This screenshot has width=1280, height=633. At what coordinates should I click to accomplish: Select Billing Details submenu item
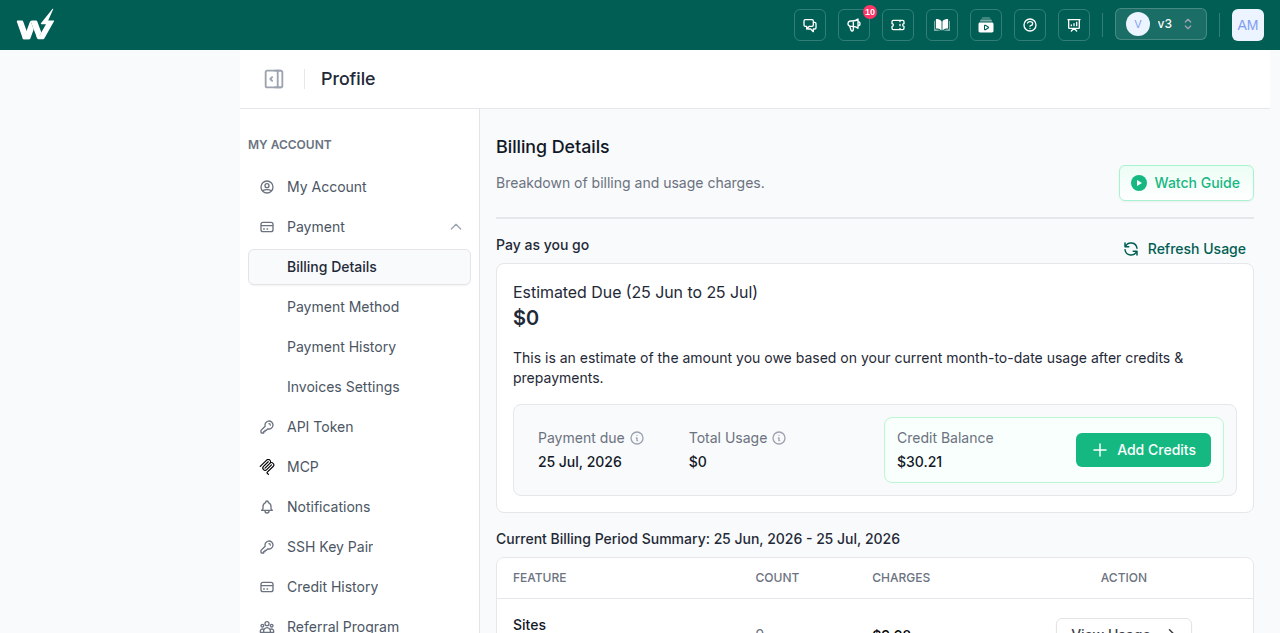(359, 267)
